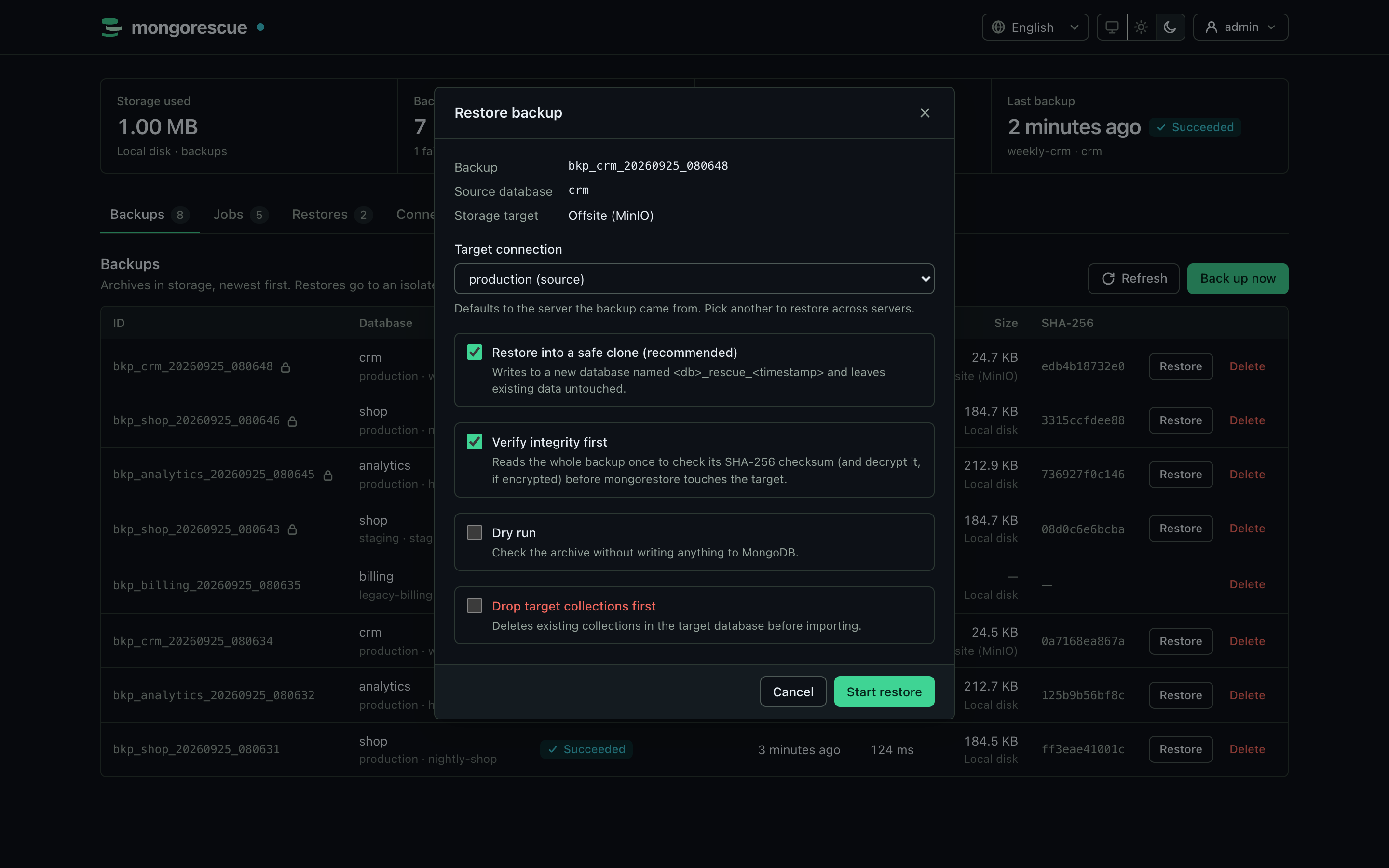Click the Succeeded checkmark in Last backup card
This screenshot has height=868, width=1389.
click(x=1161, y=127)
